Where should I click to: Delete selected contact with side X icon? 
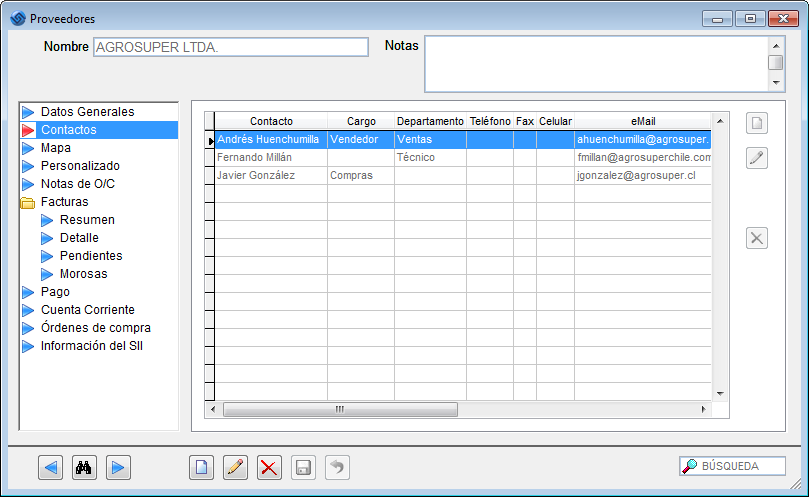[x=757, y=238]
